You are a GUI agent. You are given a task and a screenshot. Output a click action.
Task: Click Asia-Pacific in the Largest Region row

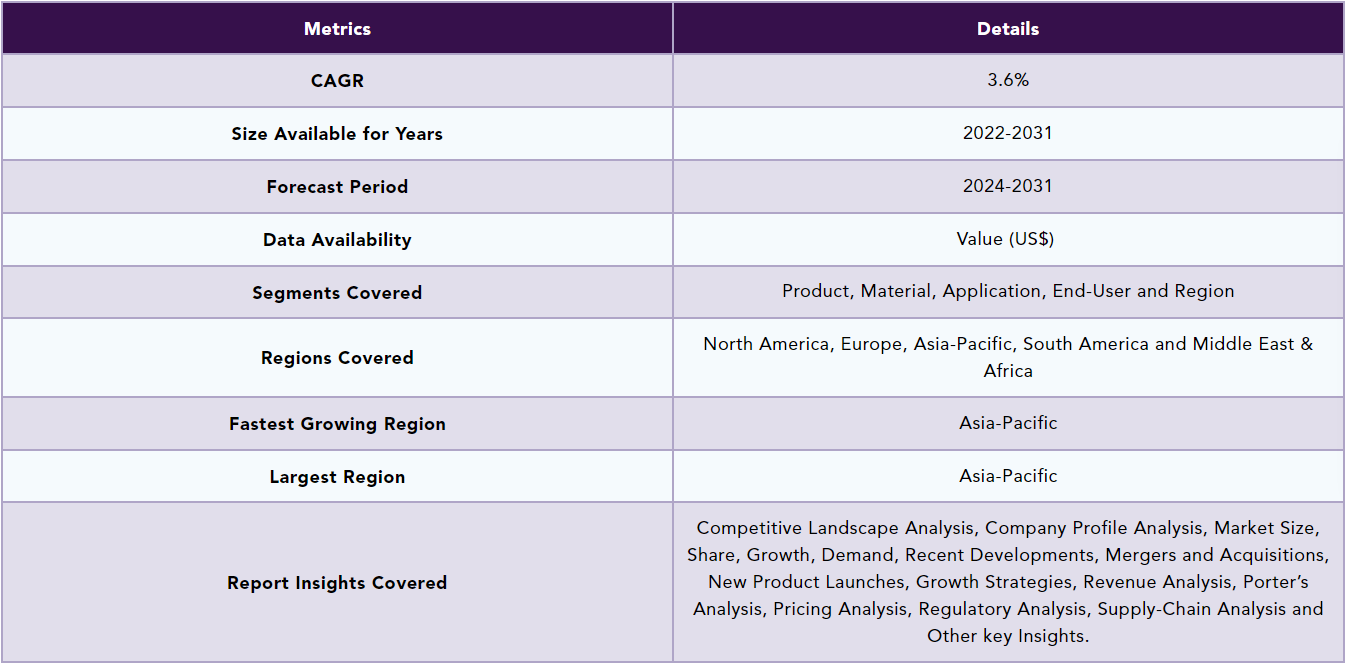[x=1007, y=476]
